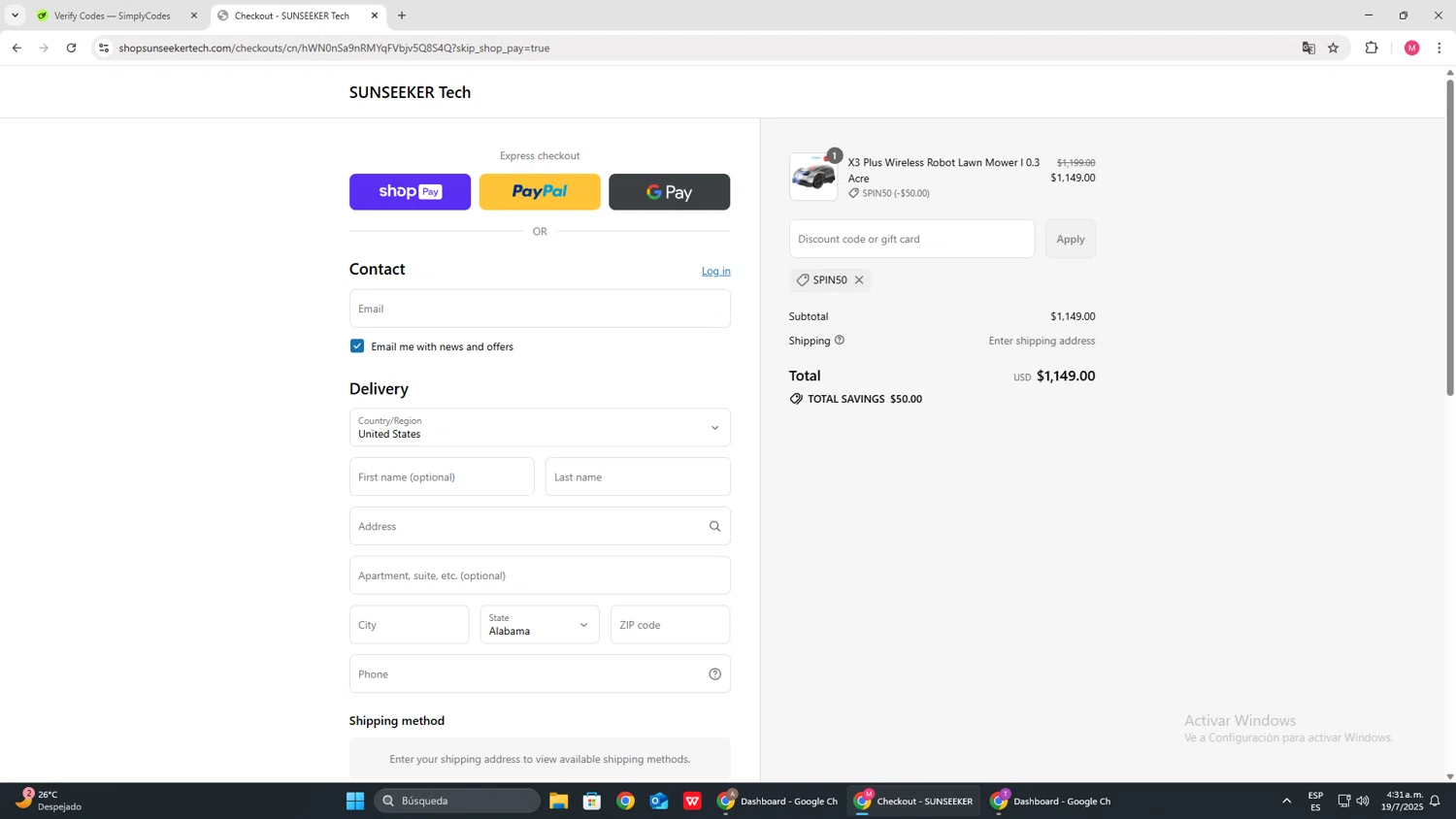
Task: Open Microsoft Store from the taskbar
Action: point(592,802)
